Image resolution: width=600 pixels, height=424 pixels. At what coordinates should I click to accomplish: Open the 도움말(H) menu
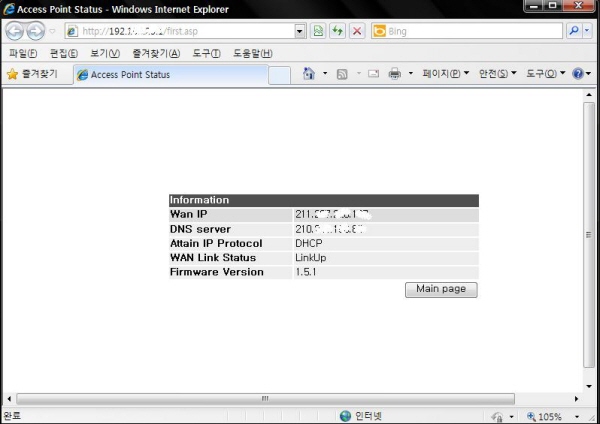(x=253, y=53)
